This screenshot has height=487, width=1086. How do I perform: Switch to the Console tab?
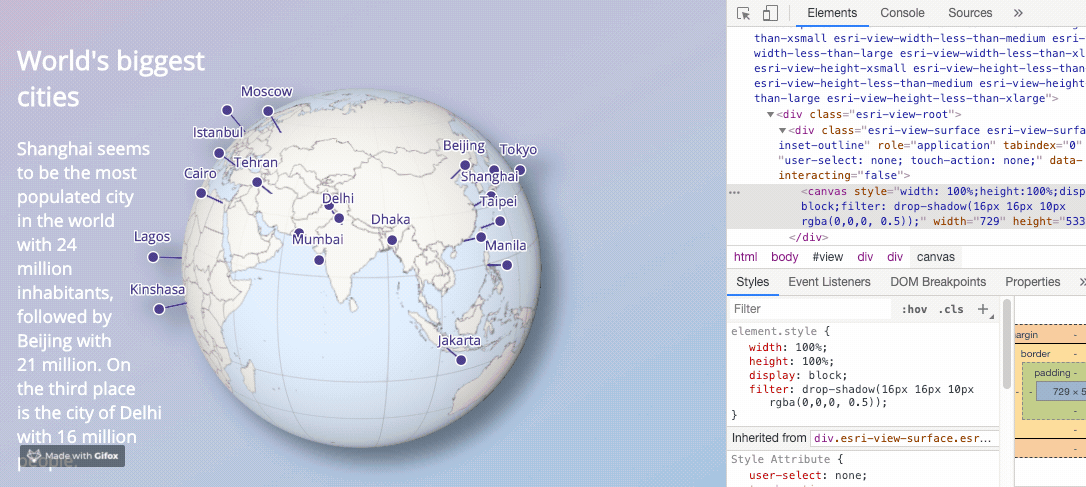pos(902,12)
